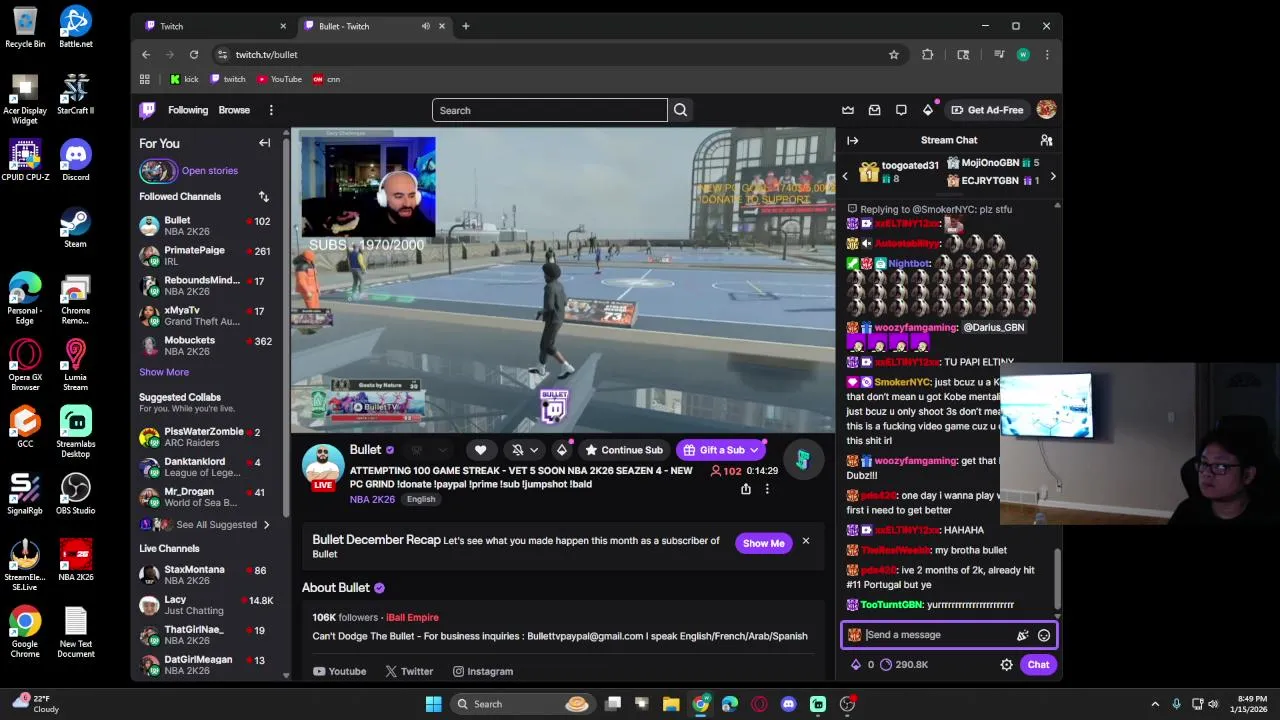The image size is (1280, 720).
Task: Open the Twitch home logo
Action: (x=147, y=110)
